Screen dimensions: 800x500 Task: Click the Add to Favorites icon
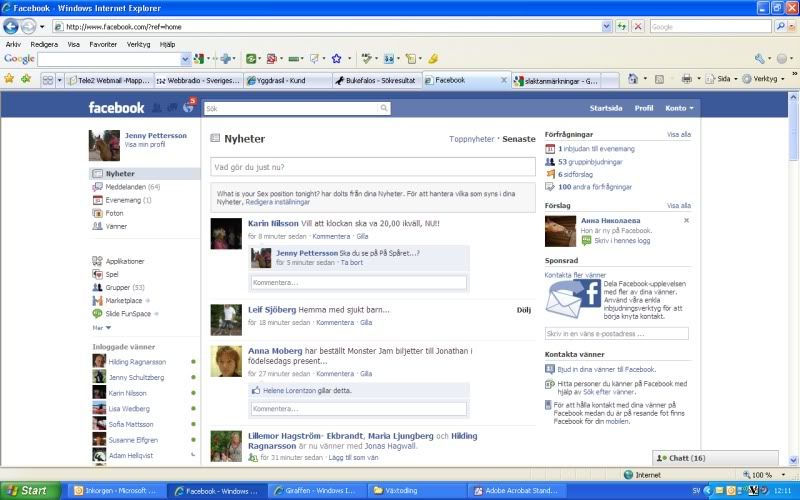pyautogui.click(x=26, y=79)
